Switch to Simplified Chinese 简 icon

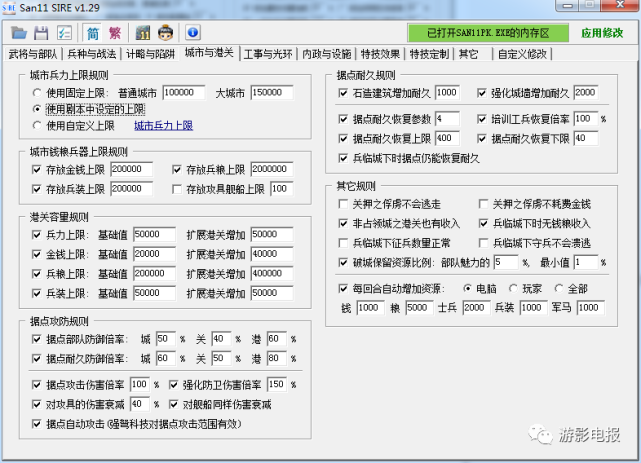coord(93,33)
